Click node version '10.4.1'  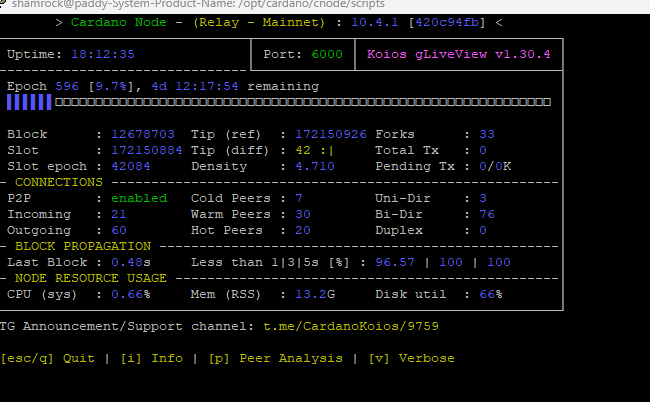click(x=375, y=22)
